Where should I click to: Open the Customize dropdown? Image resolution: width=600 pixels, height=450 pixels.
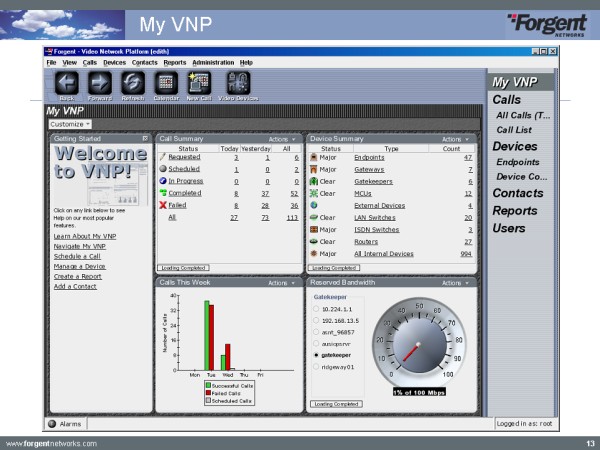[70, 124]
